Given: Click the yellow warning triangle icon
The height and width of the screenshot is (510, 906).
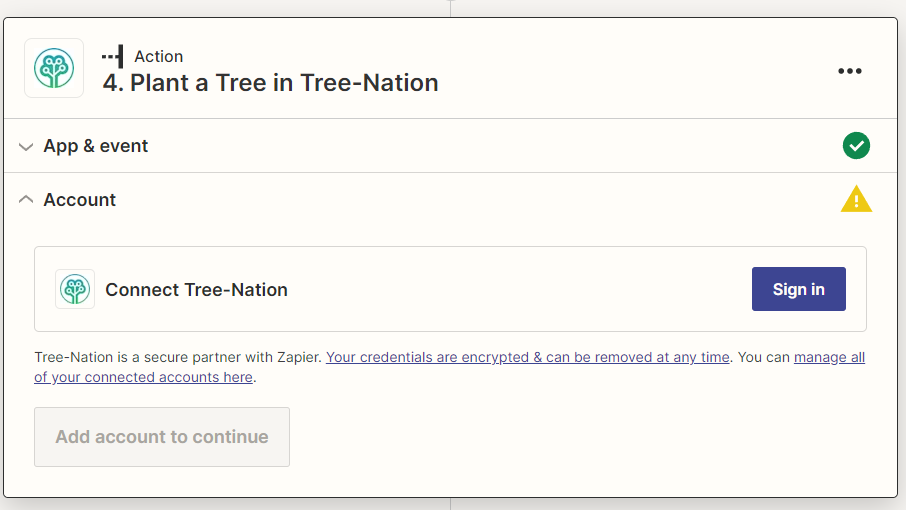Looking at the screenshot, I should 856,199.
